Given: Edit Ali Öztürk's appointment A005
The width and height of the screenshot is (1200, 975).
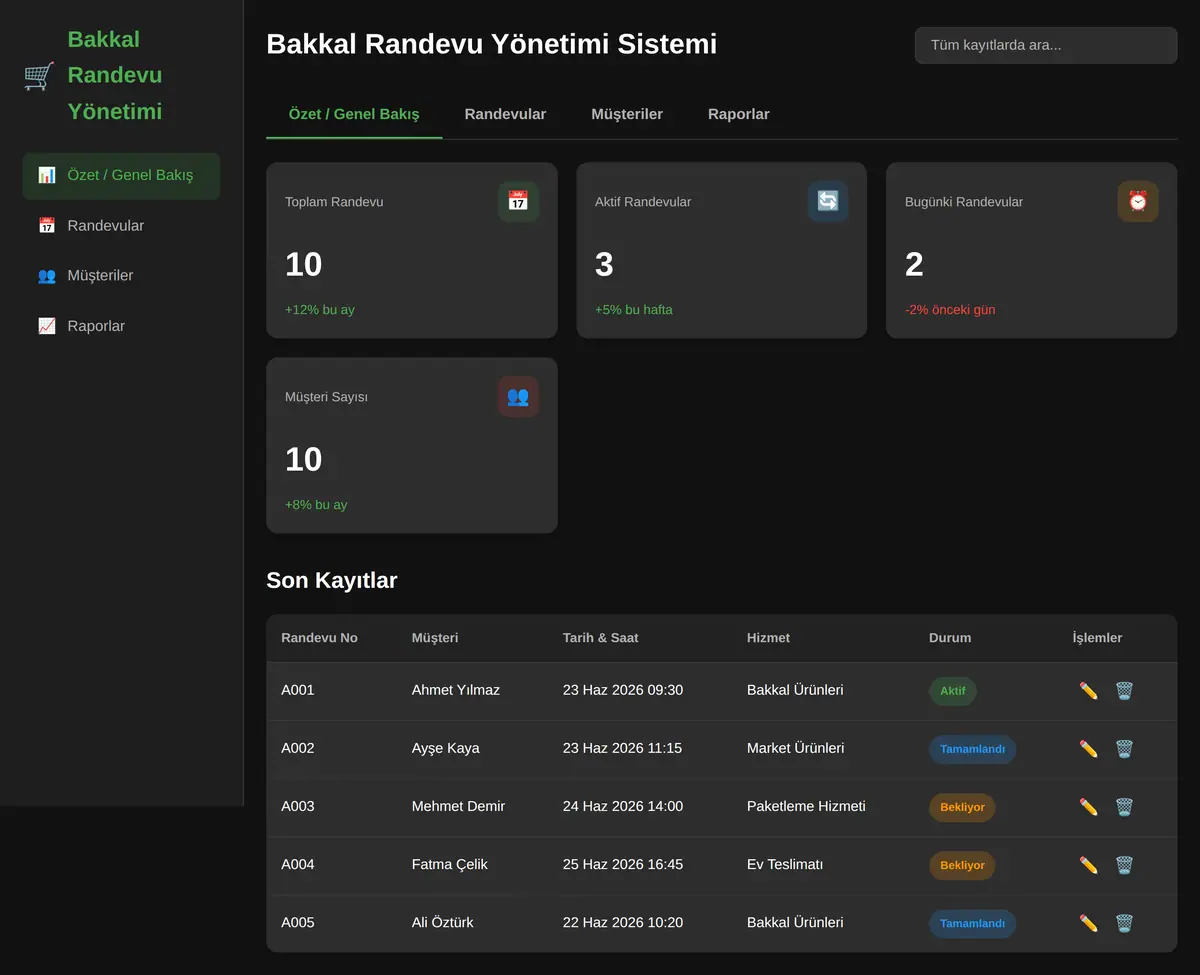Looking at the screenshot, I should coord(1089,923).
